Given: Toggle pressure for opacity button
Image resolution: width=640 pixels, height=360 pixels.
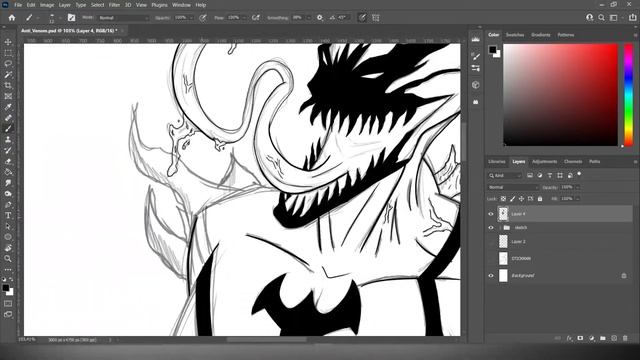Looking at the screenshot, I should tap(203, 18).
